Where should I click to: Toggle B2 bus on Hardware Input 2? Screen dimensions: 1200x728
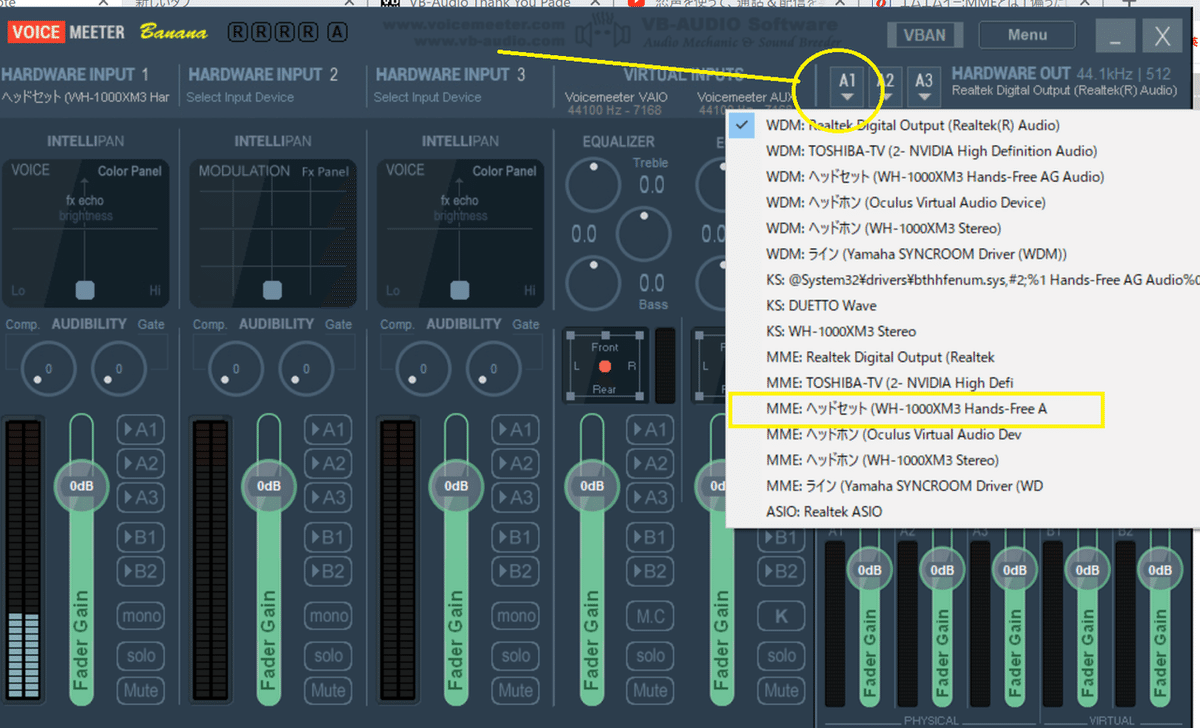(x=327, y=571)
